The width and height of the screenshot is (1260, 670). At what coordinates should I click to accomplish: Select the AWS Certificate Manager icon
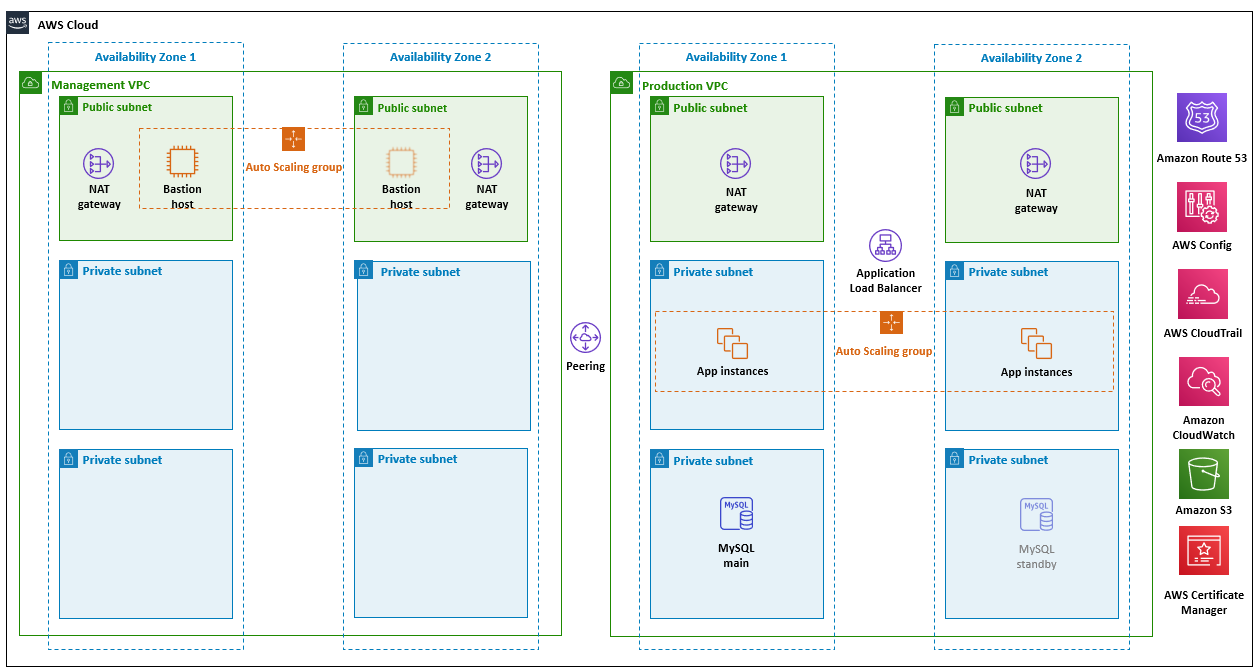click(1202, 550)
